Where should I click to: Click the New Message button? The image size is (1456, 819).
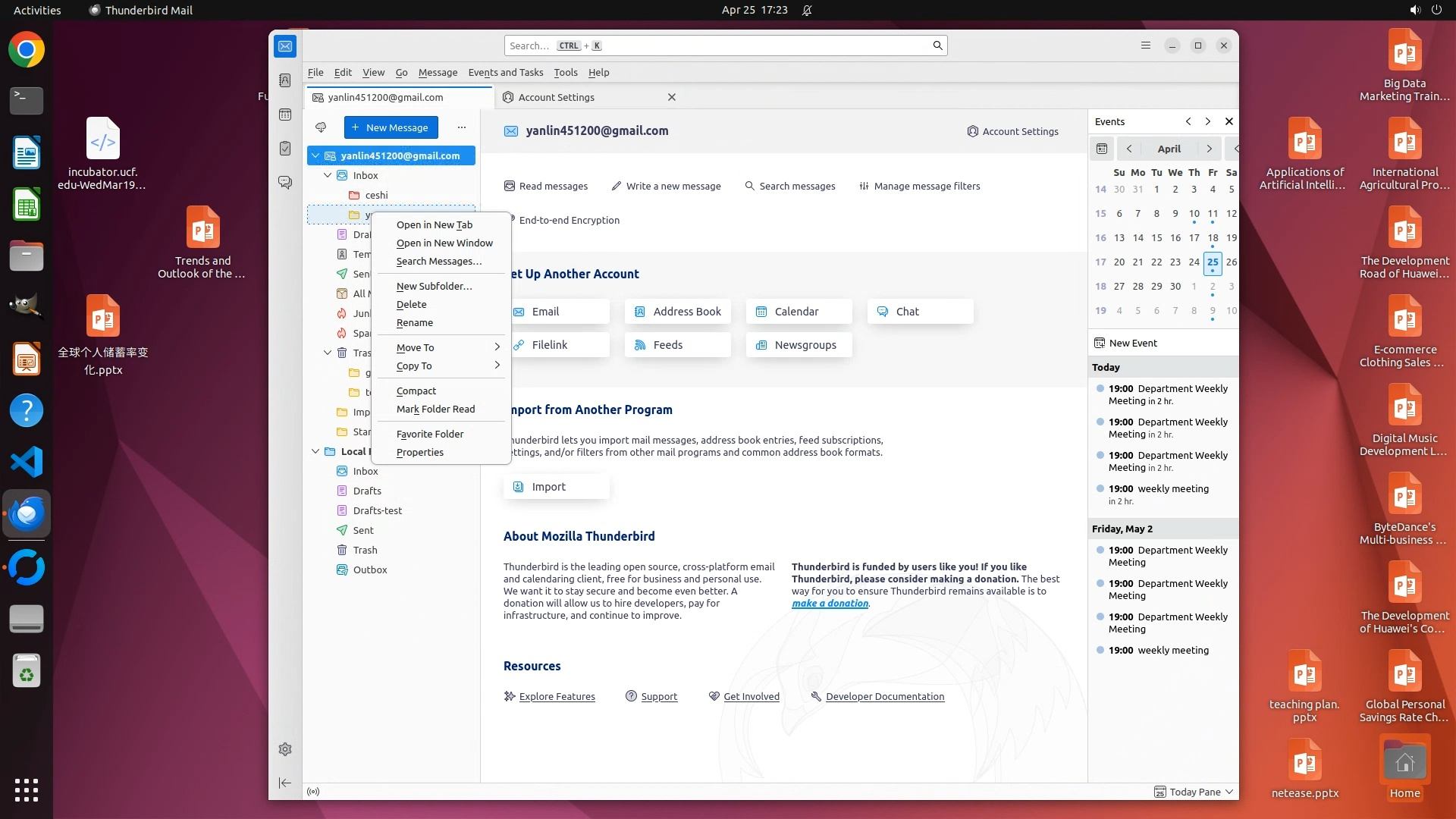click(x=391, y=127)
